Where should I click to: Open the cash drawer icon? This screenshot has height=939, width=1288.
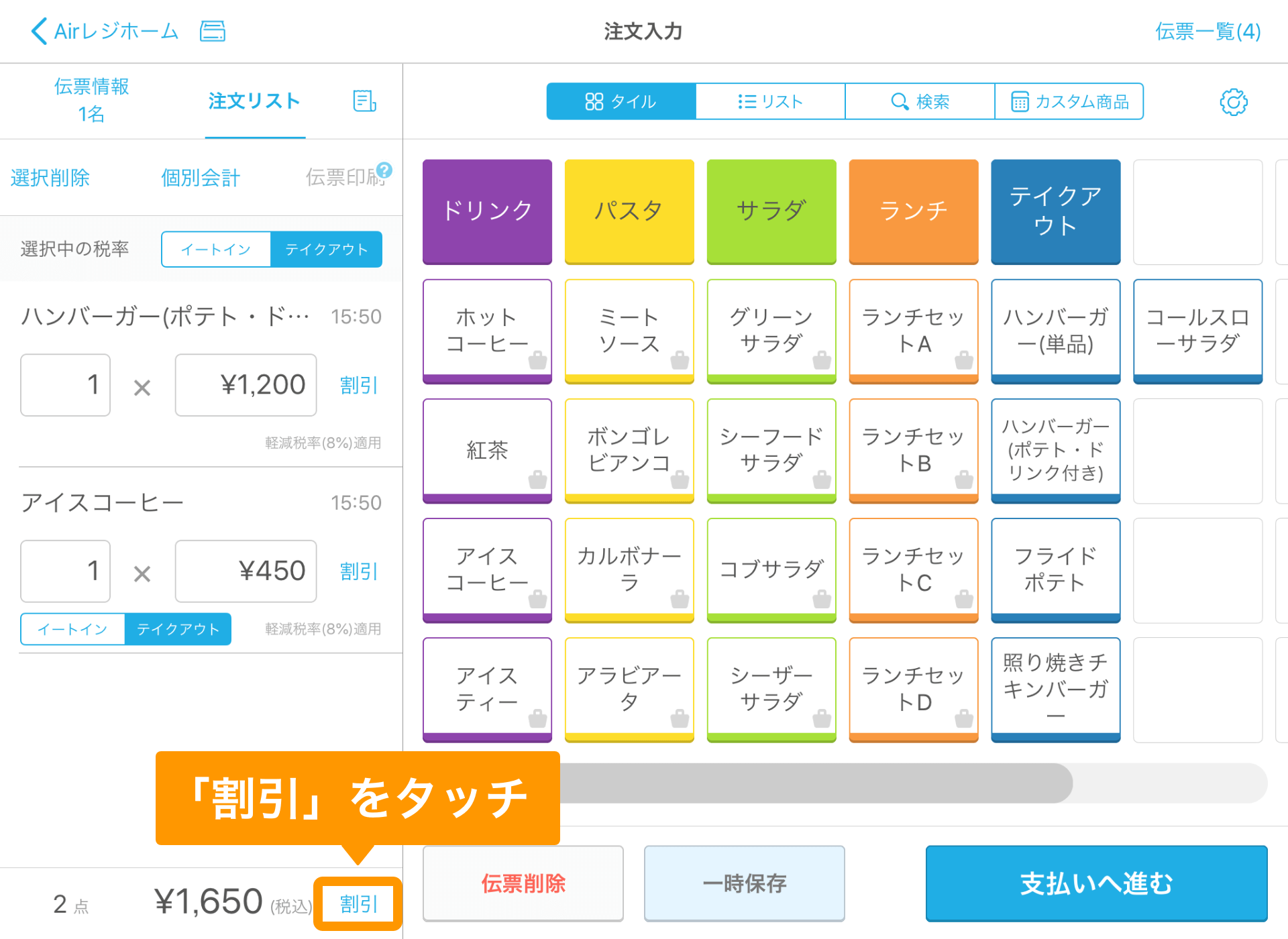213,31
